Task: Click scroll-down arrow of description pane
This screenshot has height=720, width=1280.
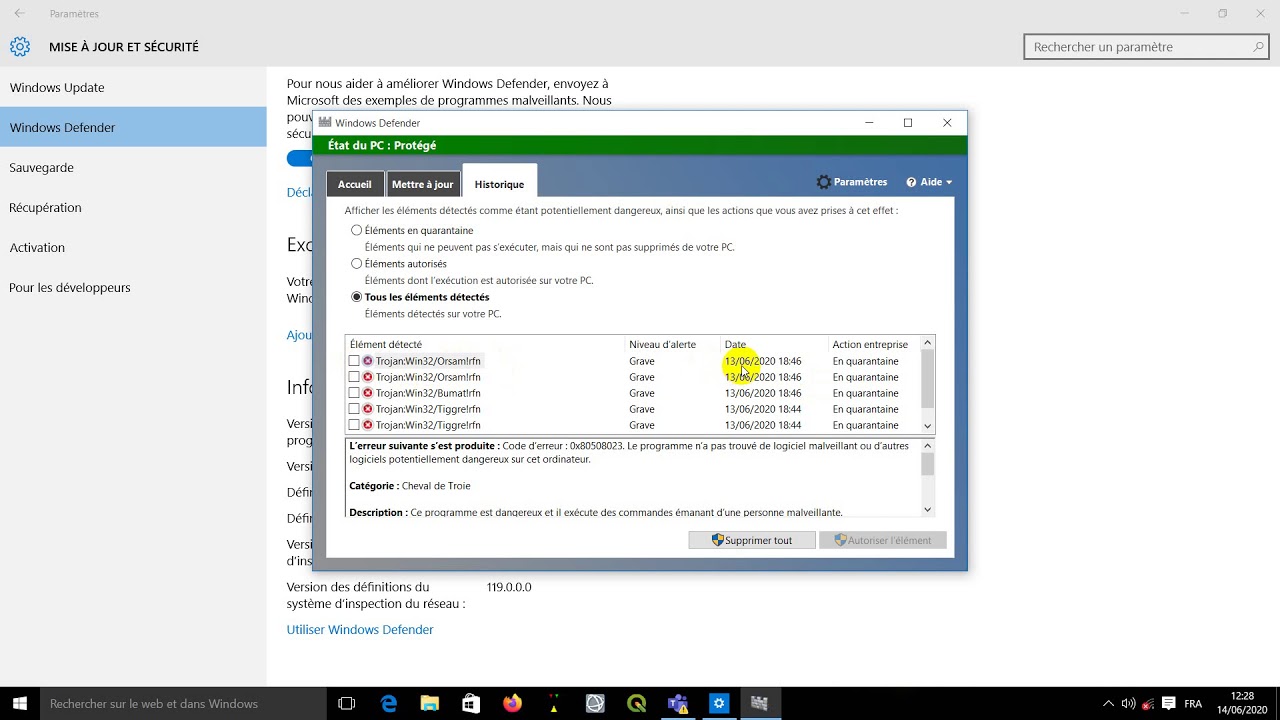Action: click(x=927, y=509)
